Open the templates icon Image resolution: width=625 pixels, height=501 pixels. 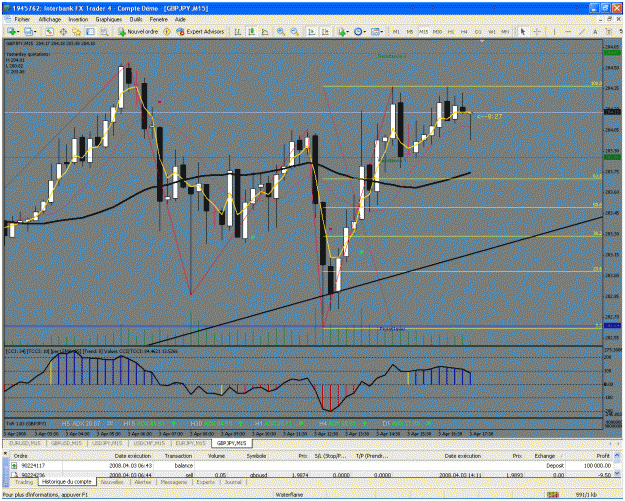(374, 31)
